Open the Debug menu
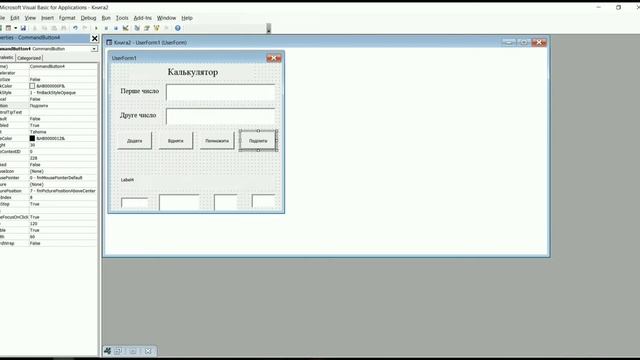The width and height of the screenshot is (640, 360). (x=88, y=18)
